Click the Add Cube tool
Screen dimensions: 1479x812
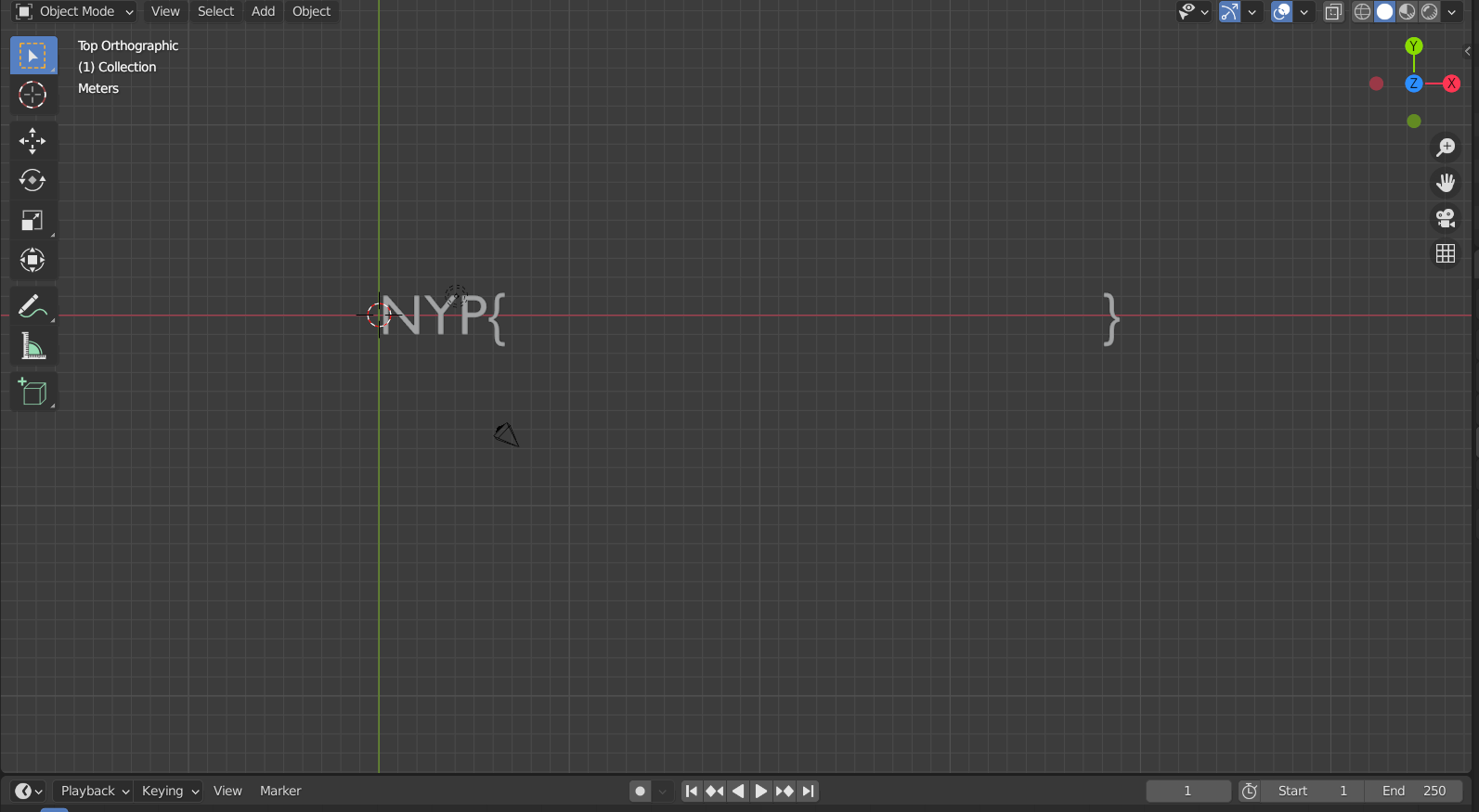[x=32, y=393]
